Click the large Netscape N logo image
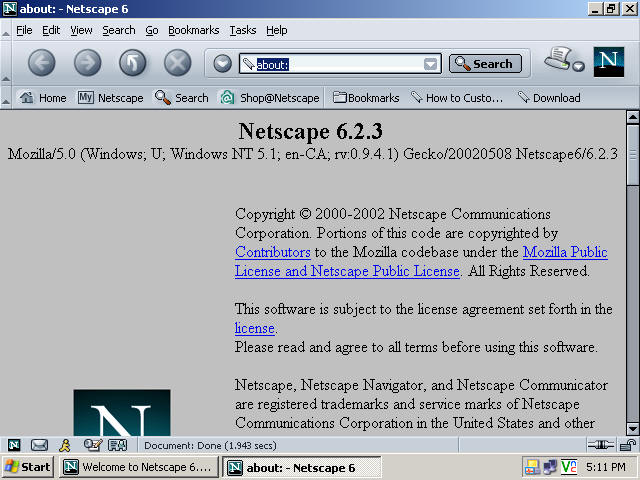640x480 pixels. point(122,413)
